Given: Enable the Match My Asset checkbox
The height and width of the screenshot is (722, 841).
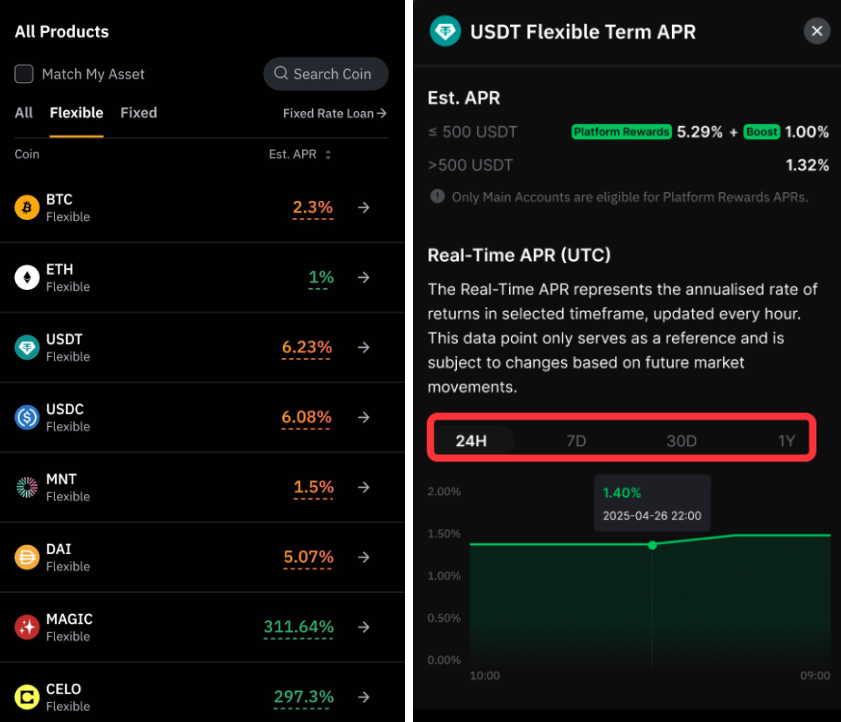Looking at the screenshot, I should 24,74.
